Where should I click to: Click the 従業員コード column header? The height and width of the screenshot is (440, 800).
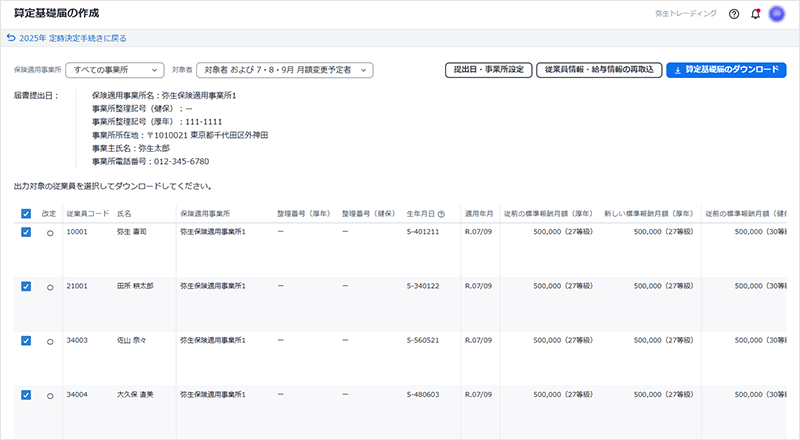click(85, 214)
